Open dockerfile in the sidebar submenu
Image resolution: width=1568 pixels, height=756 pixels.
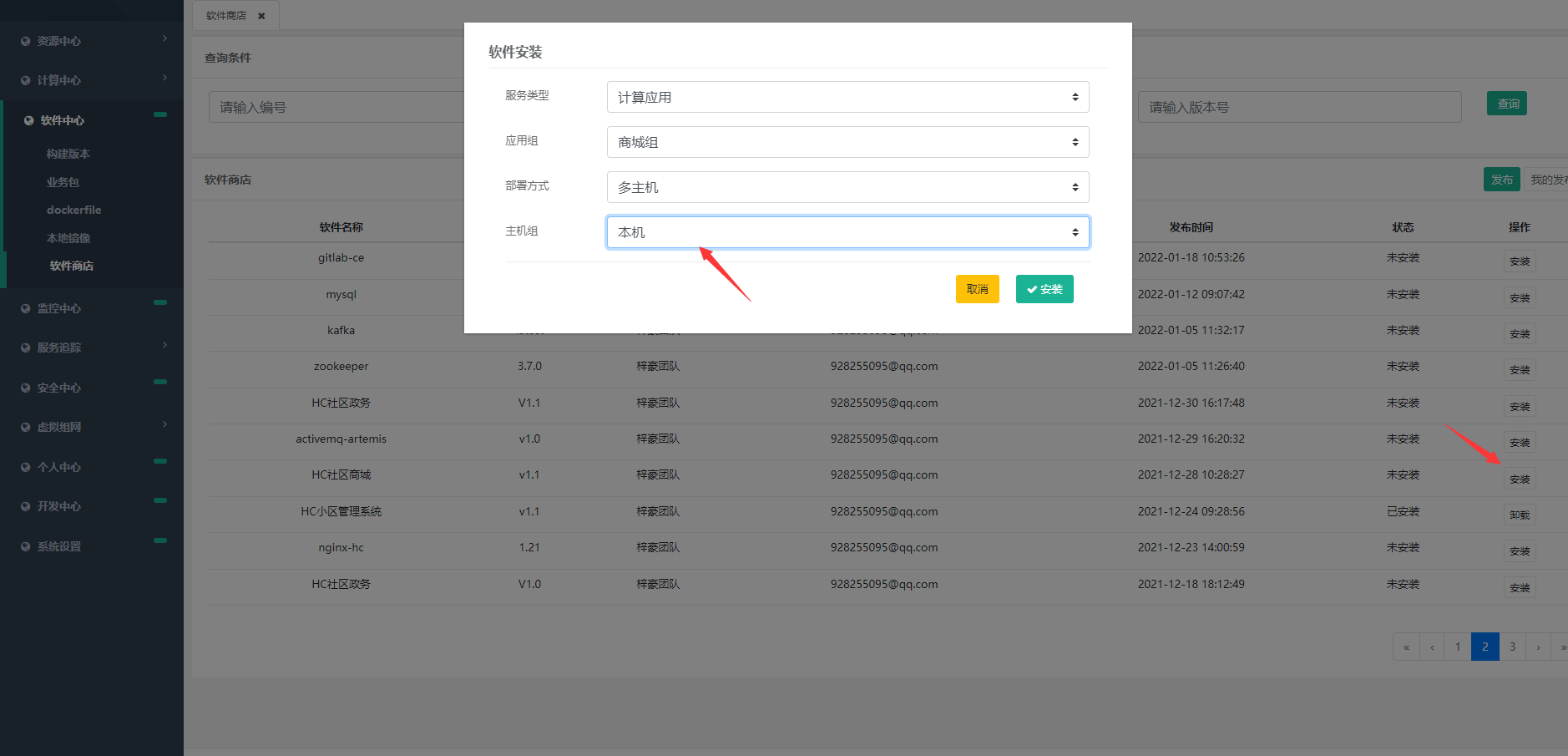coord(73,210)
